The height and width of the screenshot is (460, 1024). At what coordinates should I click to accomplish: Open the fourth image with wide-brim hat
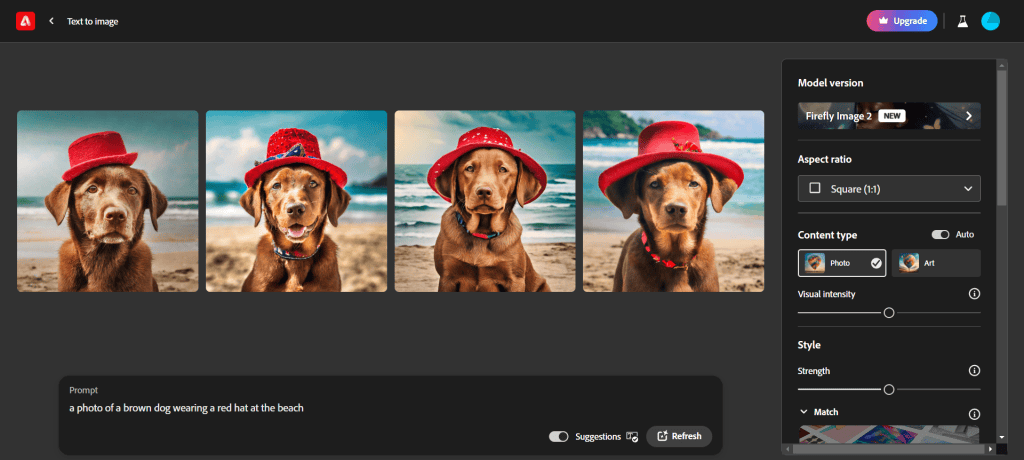(673, 201)
